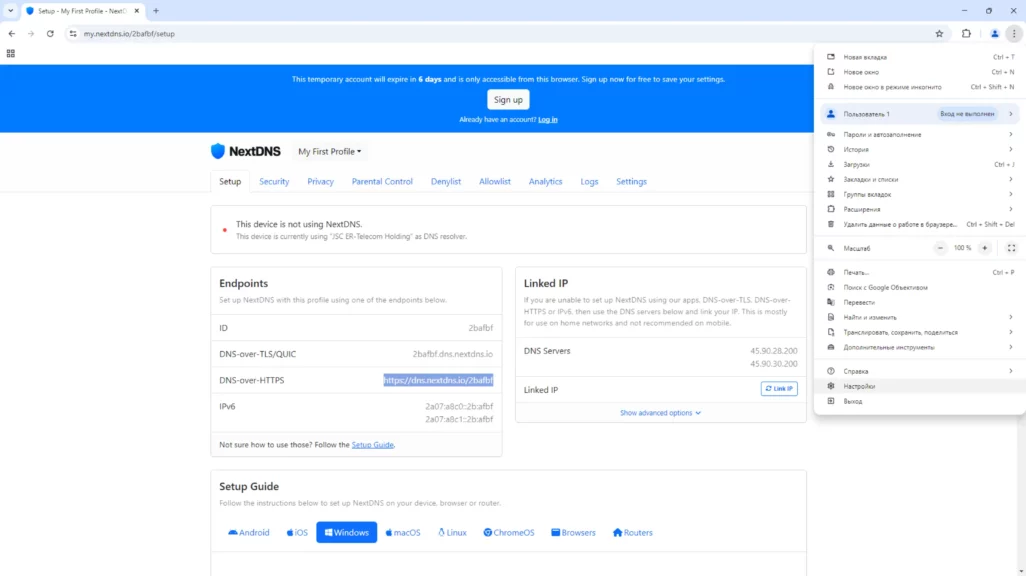The image size is (1026, 576).
Task: Bookmark this page with the star icon
Action: pos(939,33)
